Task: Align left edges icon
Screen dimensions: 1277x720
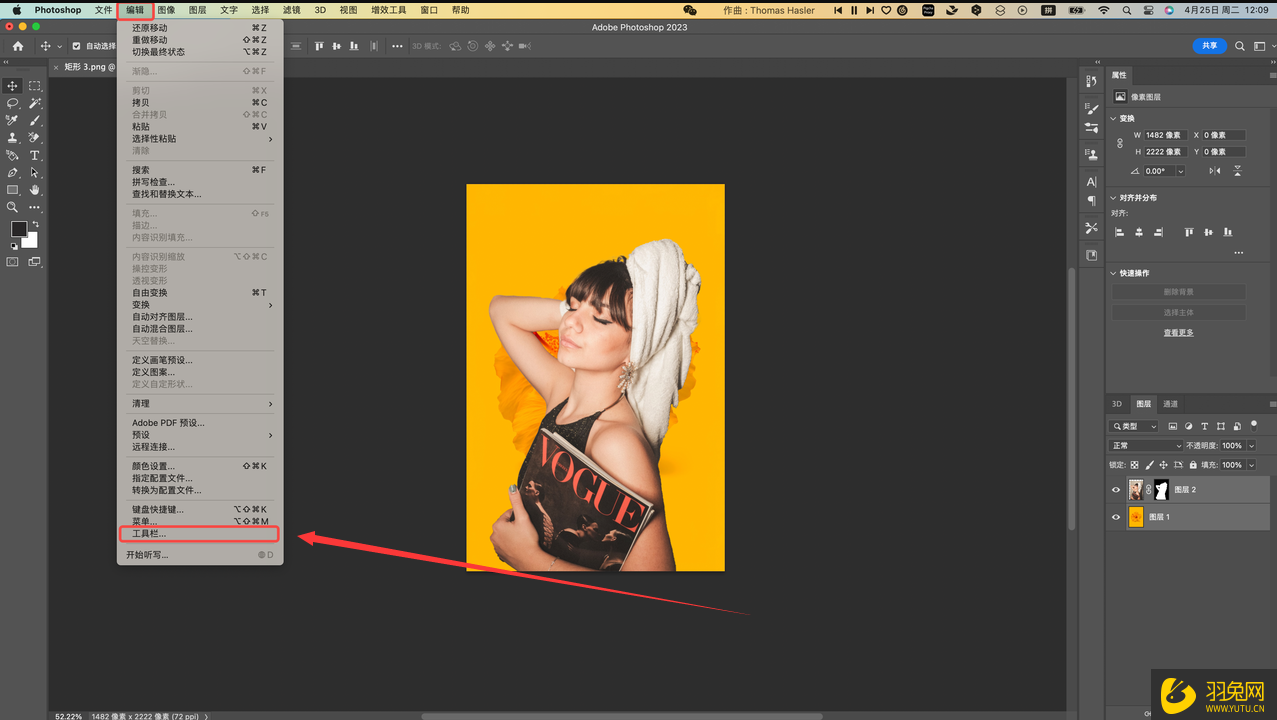Action: coord(1120,232)
